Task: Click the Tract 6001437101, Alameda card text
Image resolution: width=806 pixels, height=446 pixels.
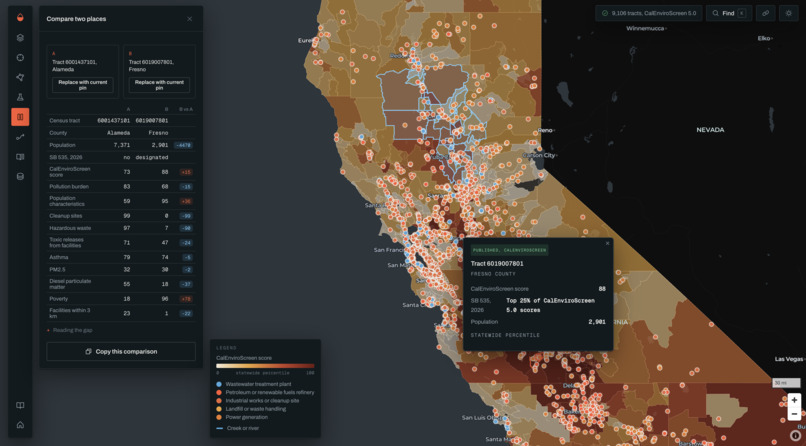Action: point(75,66)
